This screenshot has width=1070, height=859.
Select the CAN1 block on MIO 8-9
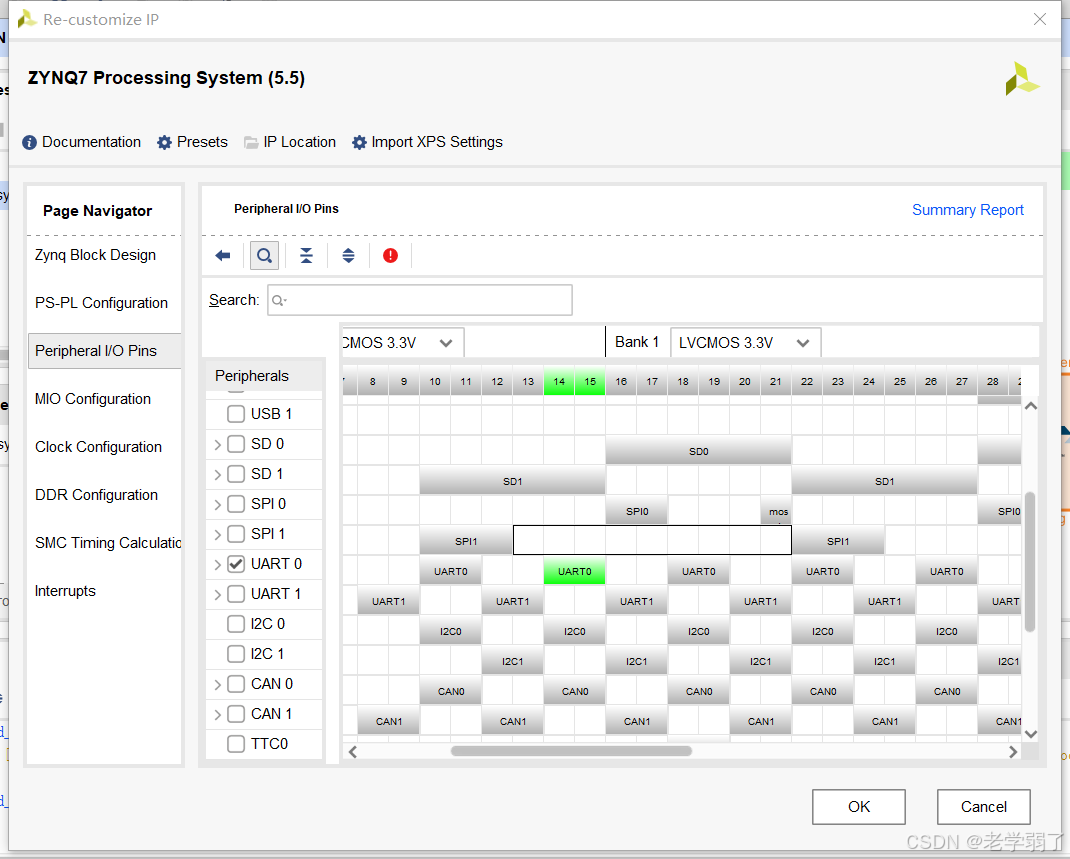(x=388, y=721)
